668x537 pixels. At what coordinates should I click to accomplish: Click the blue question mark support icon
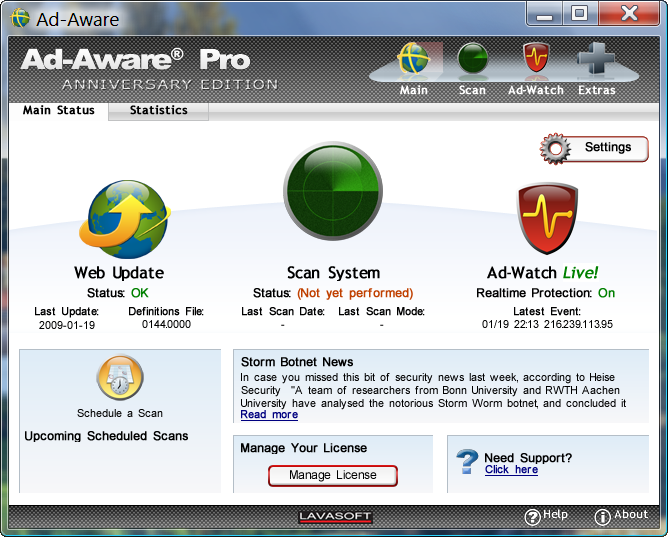point(467,462)
